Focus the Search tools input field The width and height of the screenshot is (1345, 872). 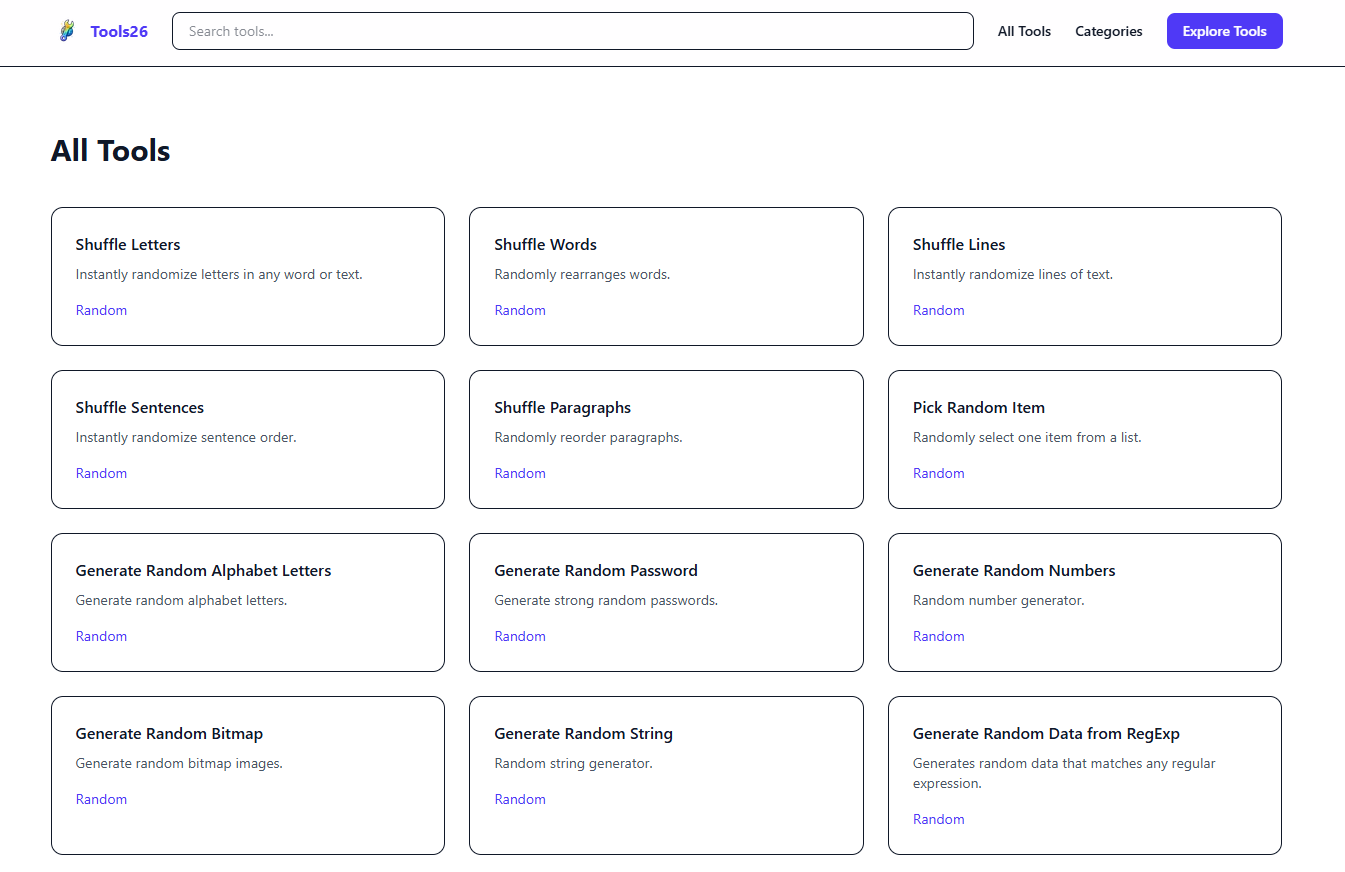point(572,31)
